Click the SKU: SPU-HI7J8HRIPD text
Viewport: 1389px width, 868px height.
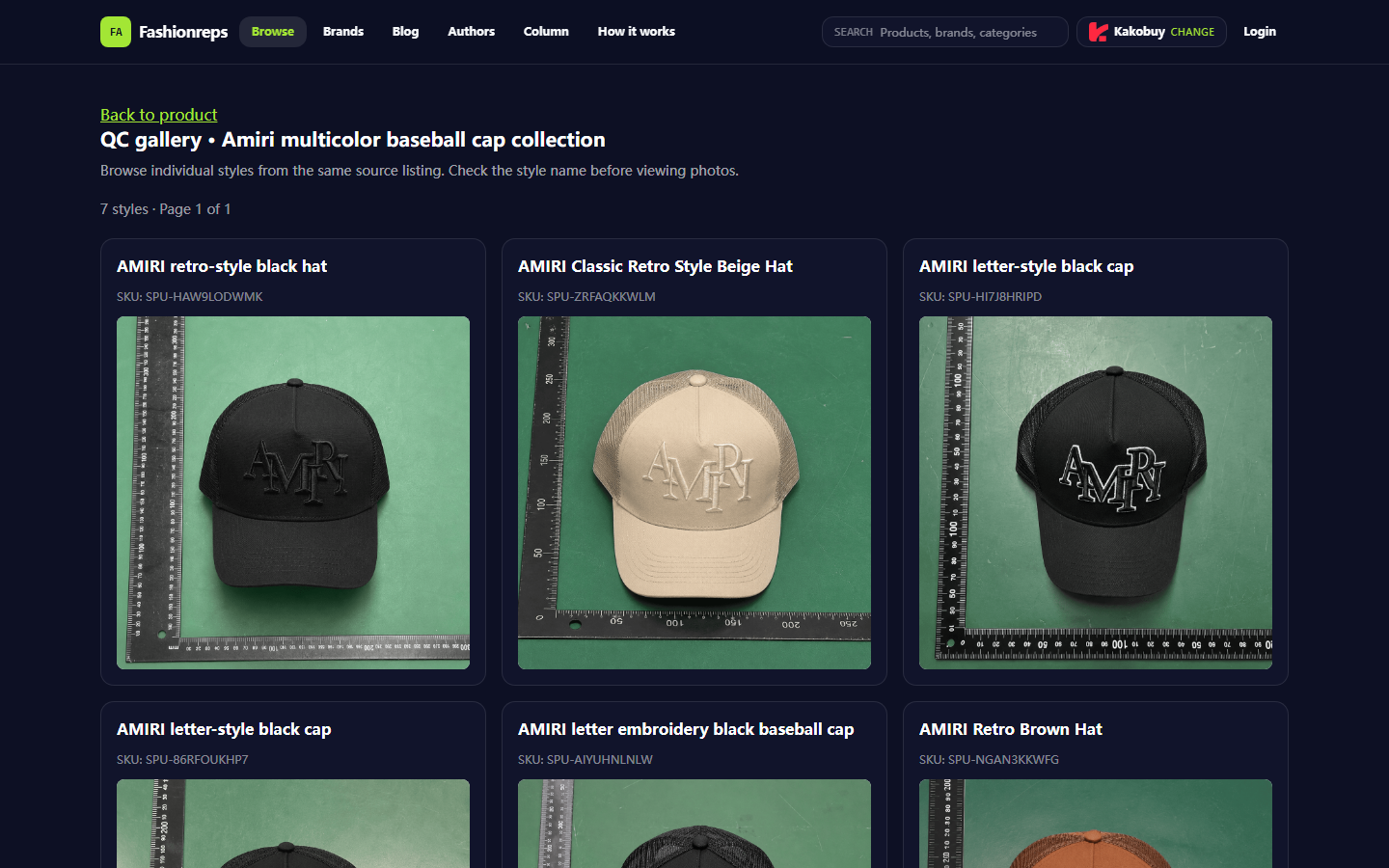tap(980, 297)
